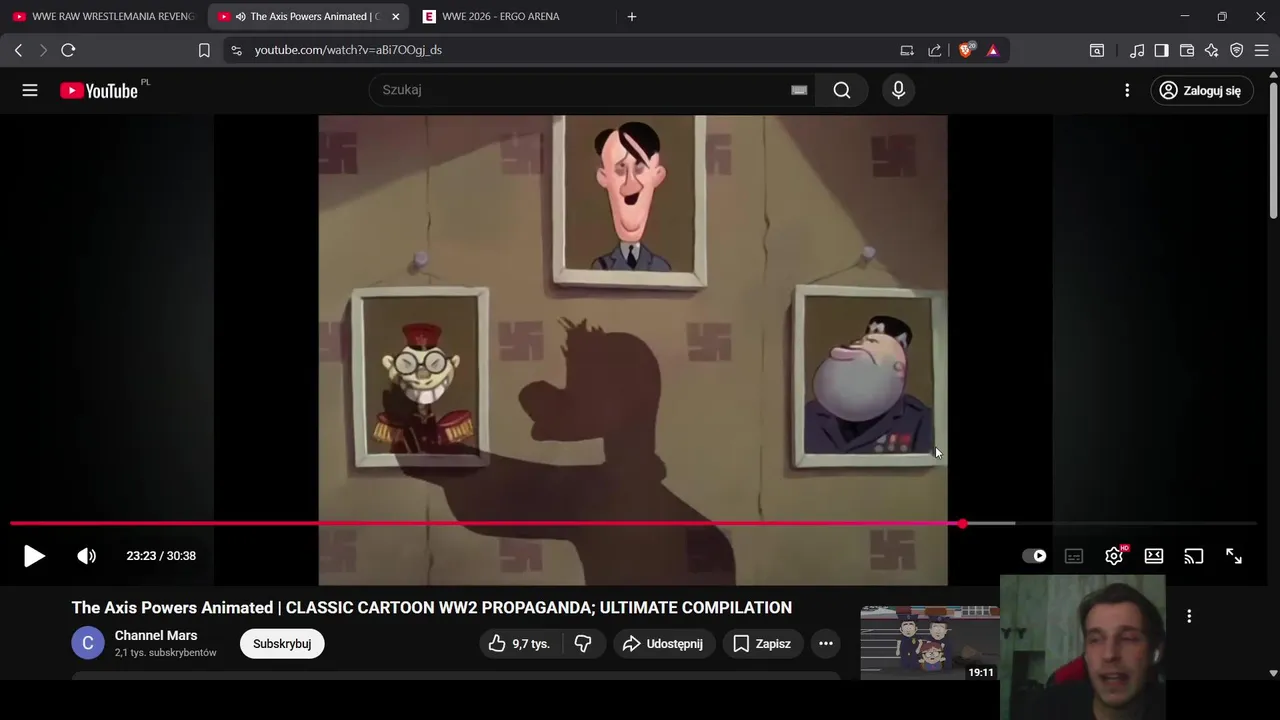1280x720 pixels.
Task: Open the music note playlist icon
Action: (x=1137, y=50)
